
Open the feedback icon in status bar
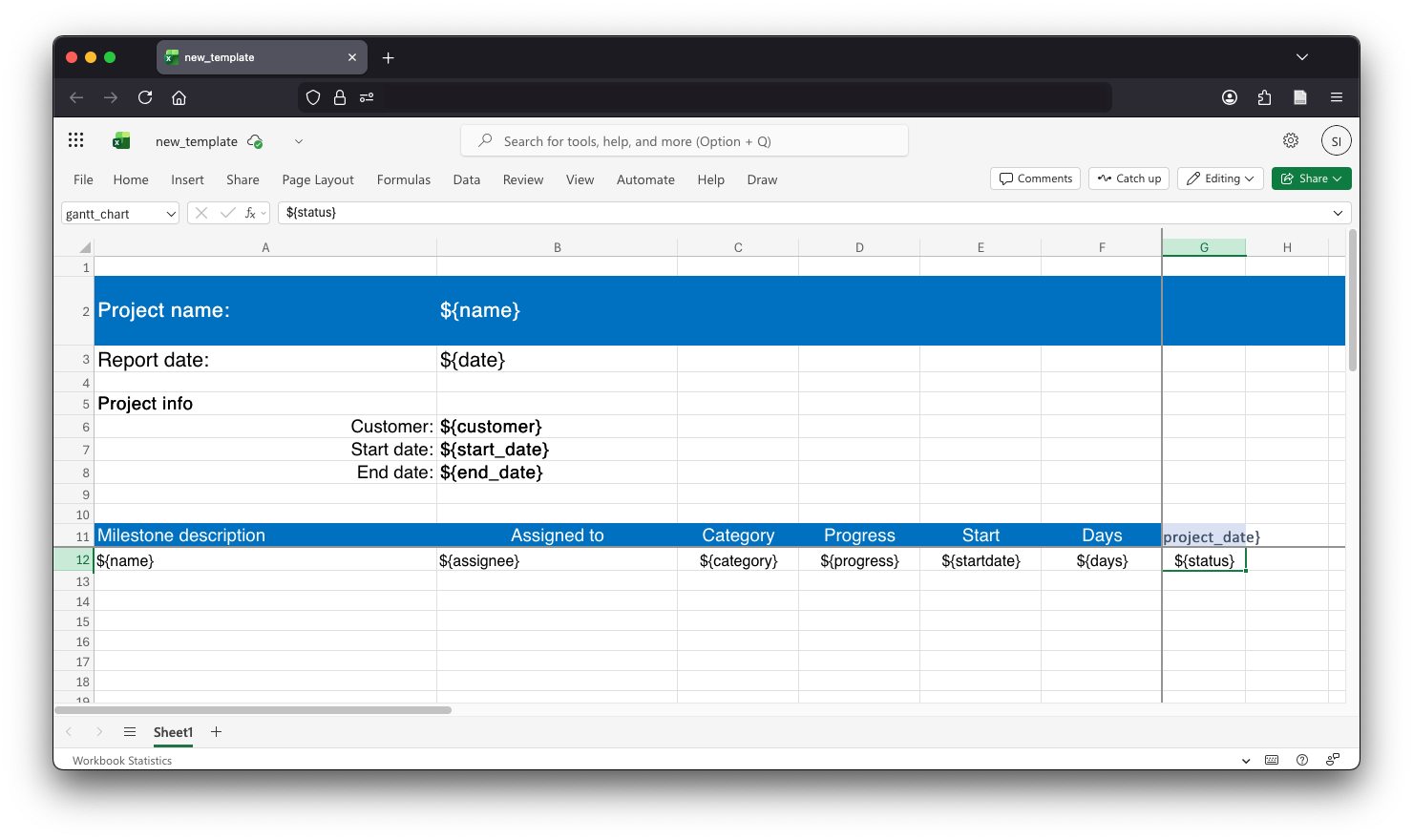tap(1333, 760)
